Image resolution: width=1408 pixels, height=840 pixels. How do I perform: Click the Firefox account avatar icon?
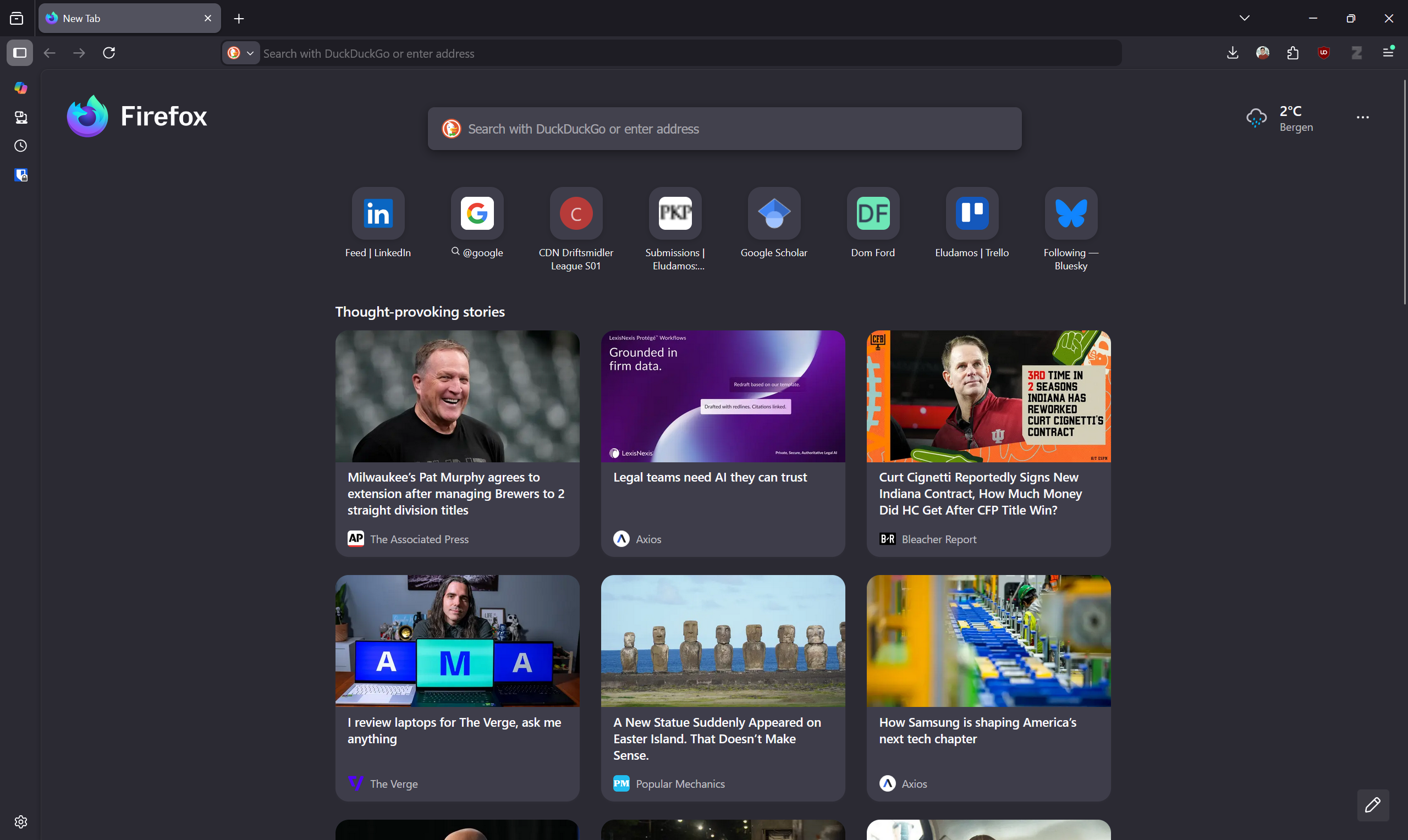(x=1262, y=53)
